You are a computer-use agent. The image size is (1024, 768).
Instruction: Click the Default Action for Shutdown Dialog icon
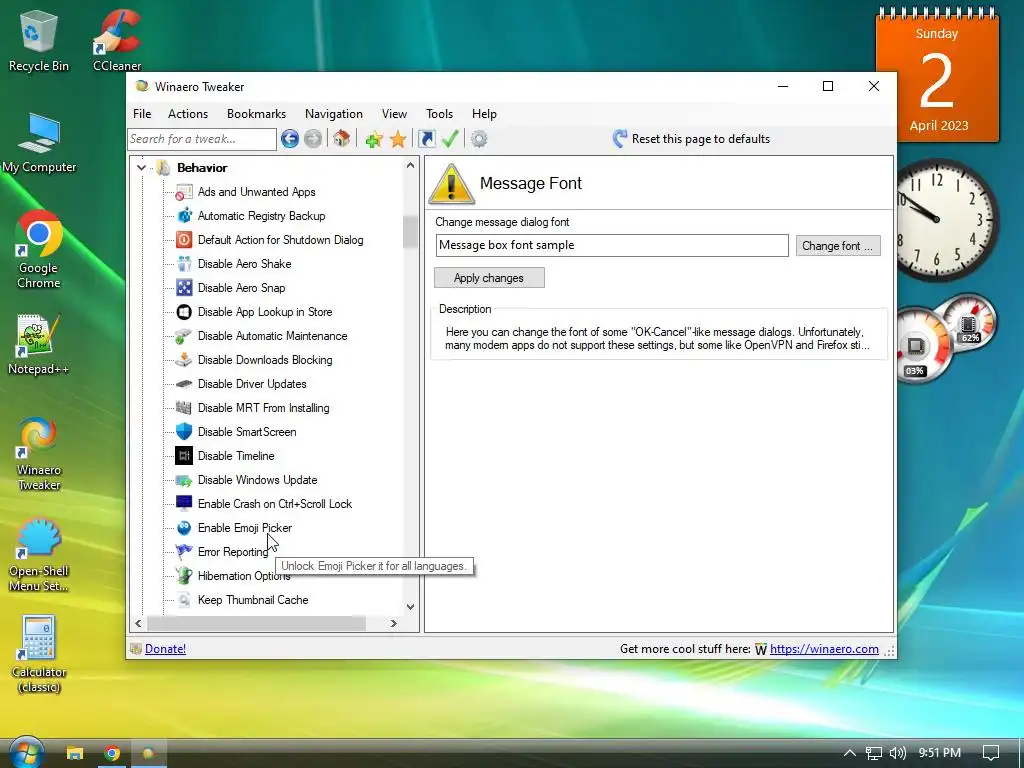point(184,240)
